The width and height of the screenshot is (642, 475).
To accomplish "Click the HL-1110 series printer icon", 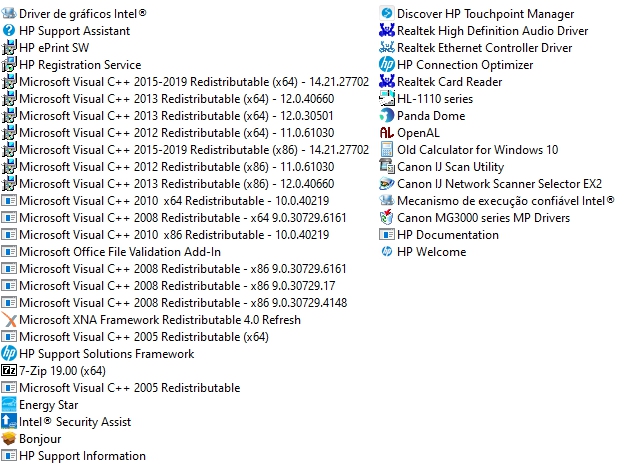I will [387, 98].
